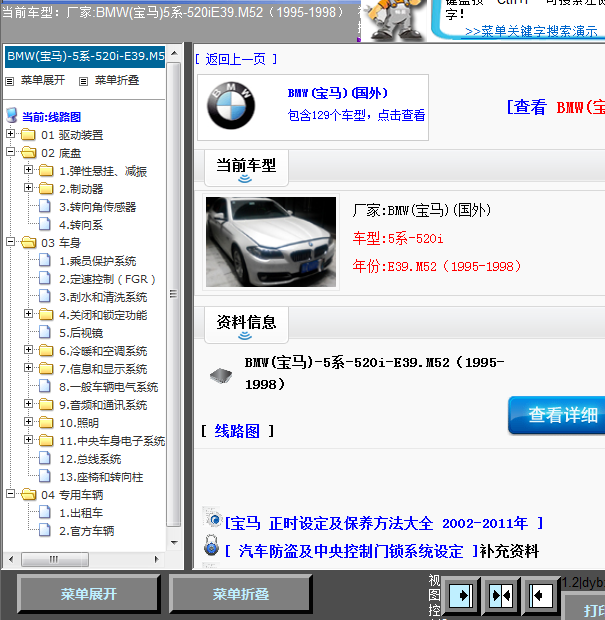This screenshot has height=620, width=605.
Task: Click the view control center-split icon
Action: [x=501, y=595]
